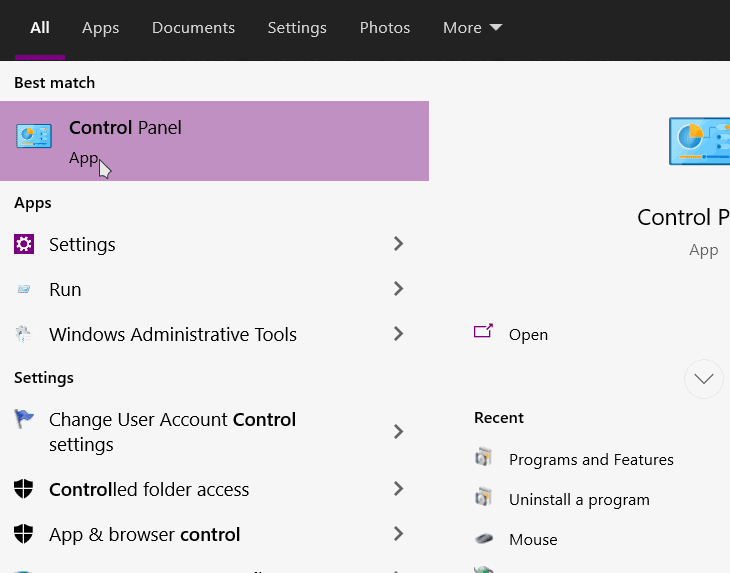Click the Run app icon
The height and width of the screenshot is (573, 730).
click(x=24, y=289)
